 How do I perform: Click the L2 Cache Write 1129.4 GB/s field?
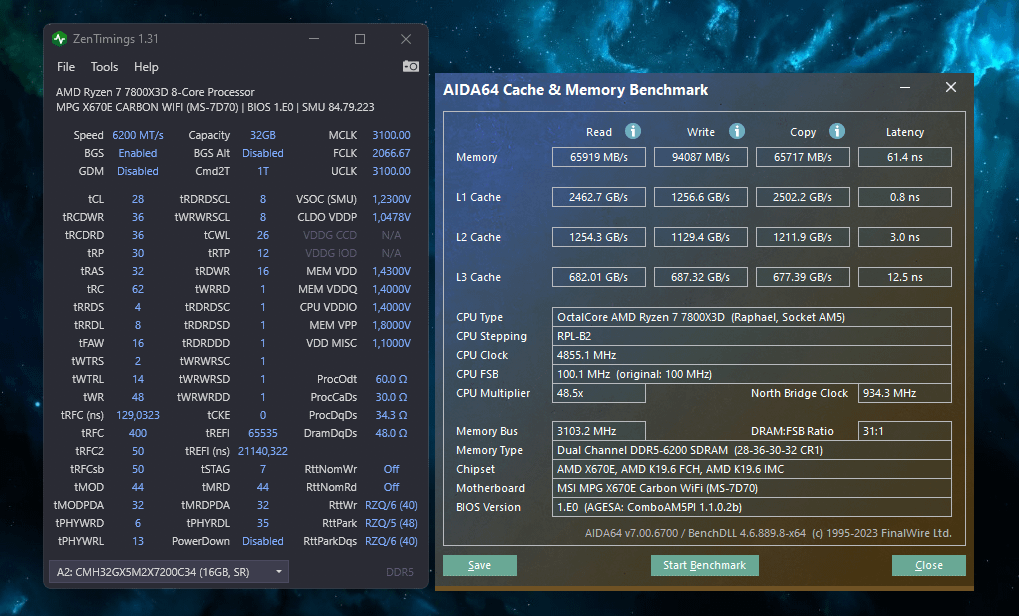(x=701, y=237)
